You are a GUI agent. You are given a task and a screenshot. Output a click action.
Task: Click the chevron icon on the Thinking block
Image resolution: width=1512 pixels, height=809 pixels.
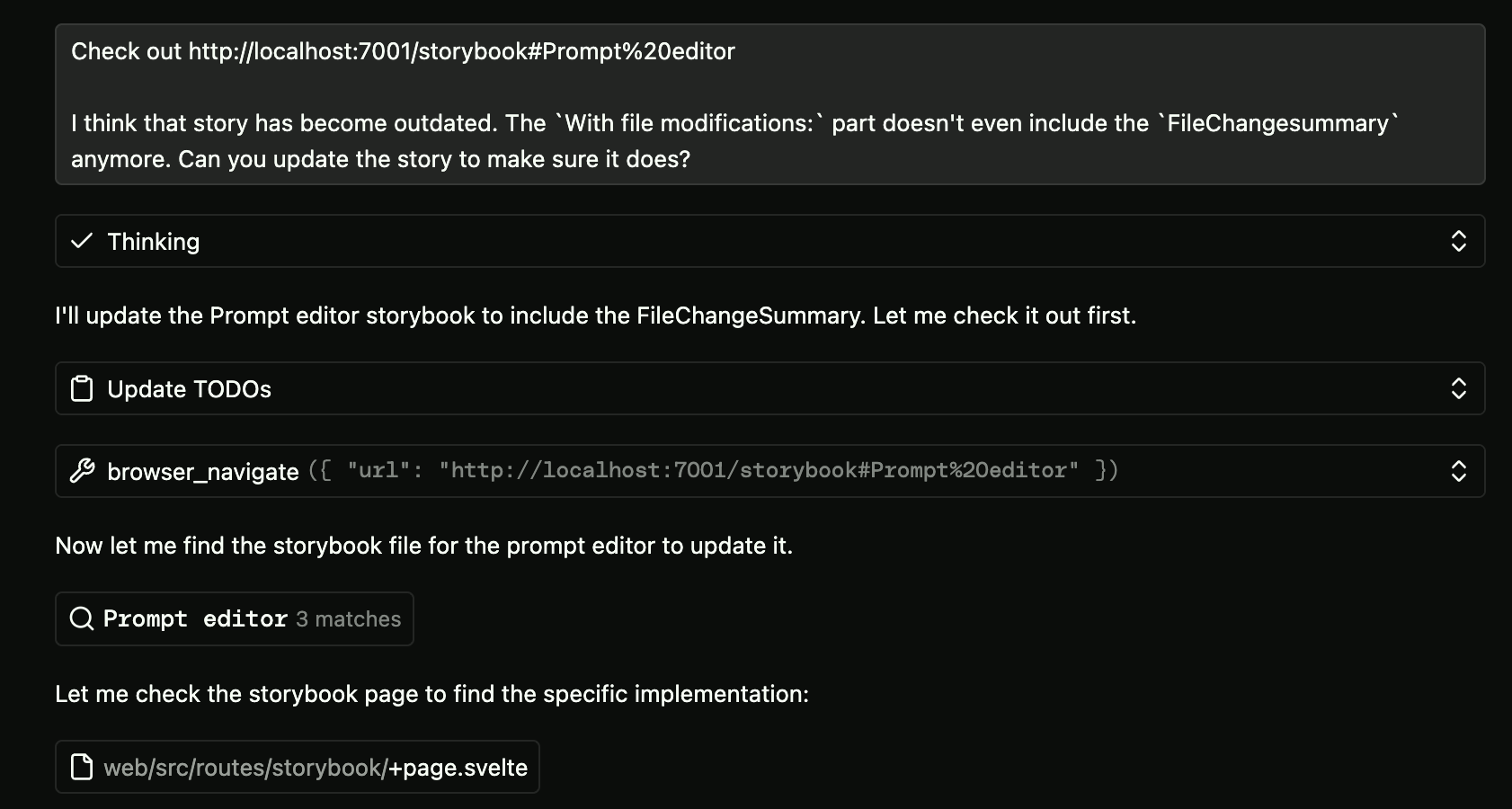click(x=1459, y=241)
